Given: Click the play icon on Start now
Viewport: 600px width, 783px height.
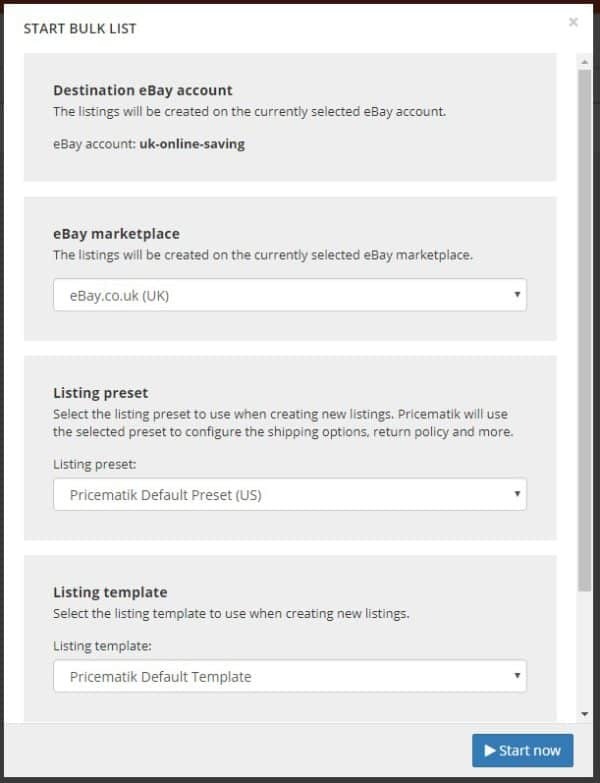Looking at the screenshot, I should [x=490, y=750].
